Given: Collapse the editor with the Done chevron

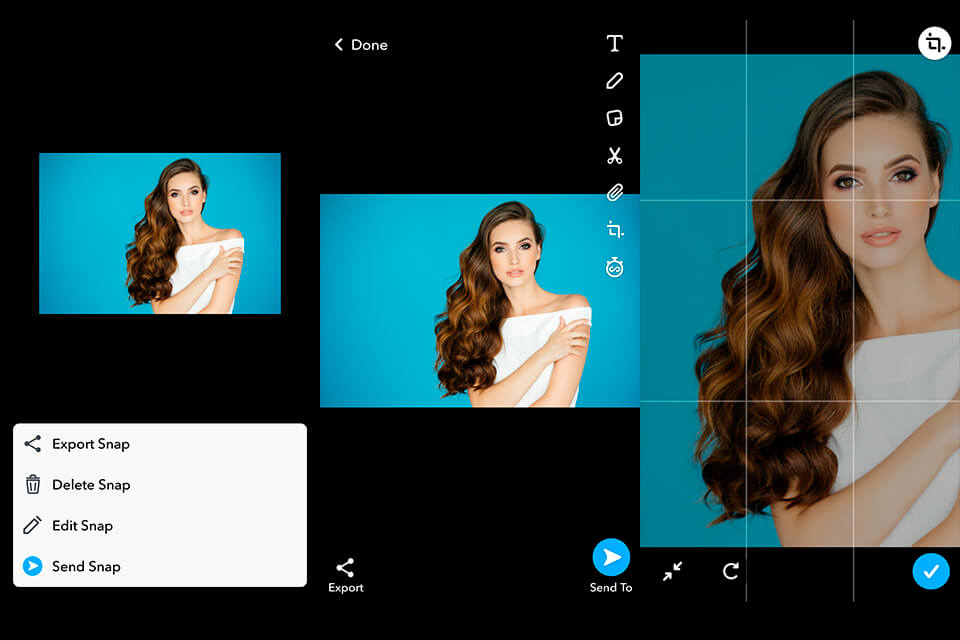Looking at the screenshot, I should tap(360, 45).
